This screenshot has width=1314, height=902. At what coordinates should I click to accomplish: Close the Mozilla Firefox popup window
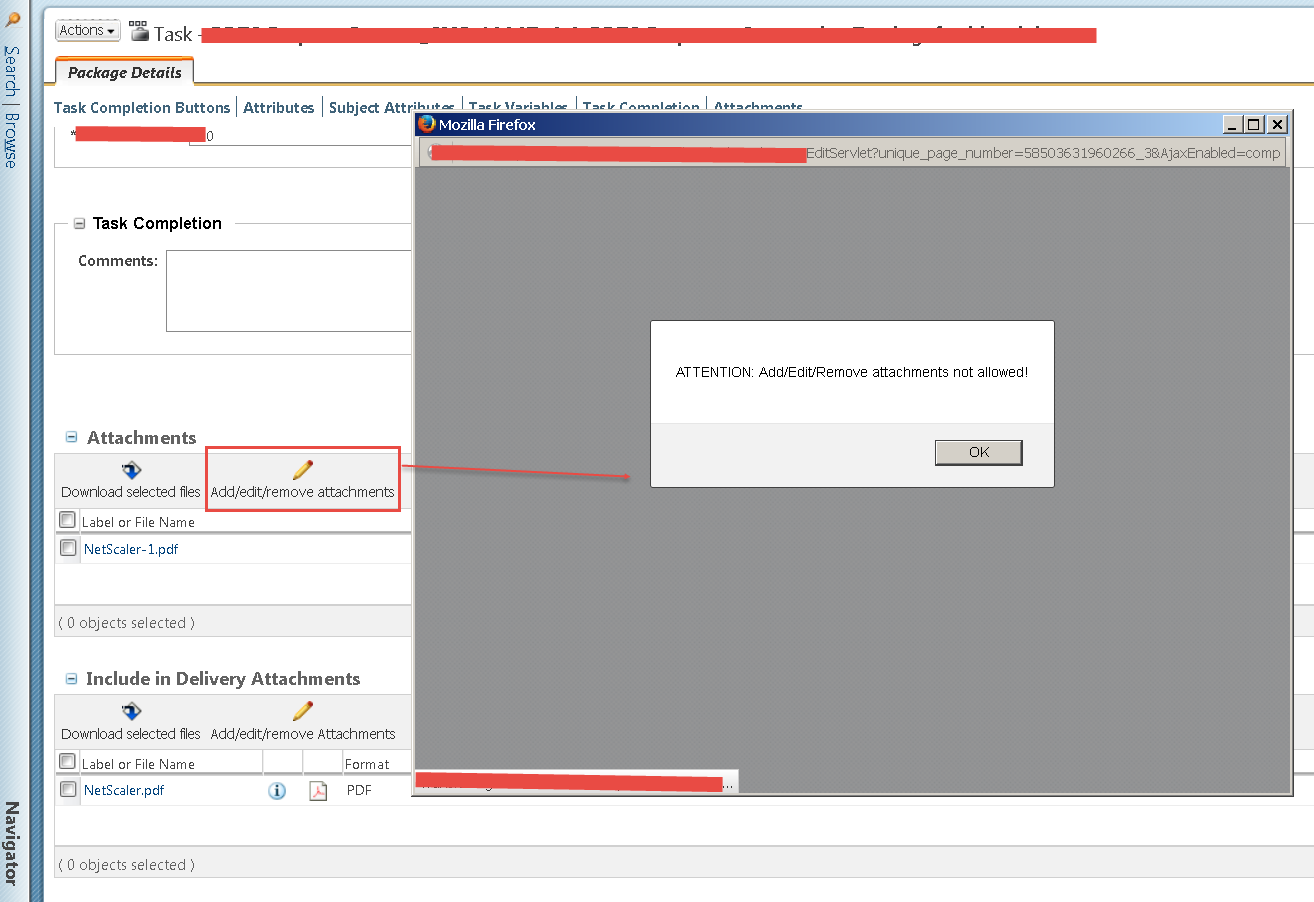[1278, 125]
